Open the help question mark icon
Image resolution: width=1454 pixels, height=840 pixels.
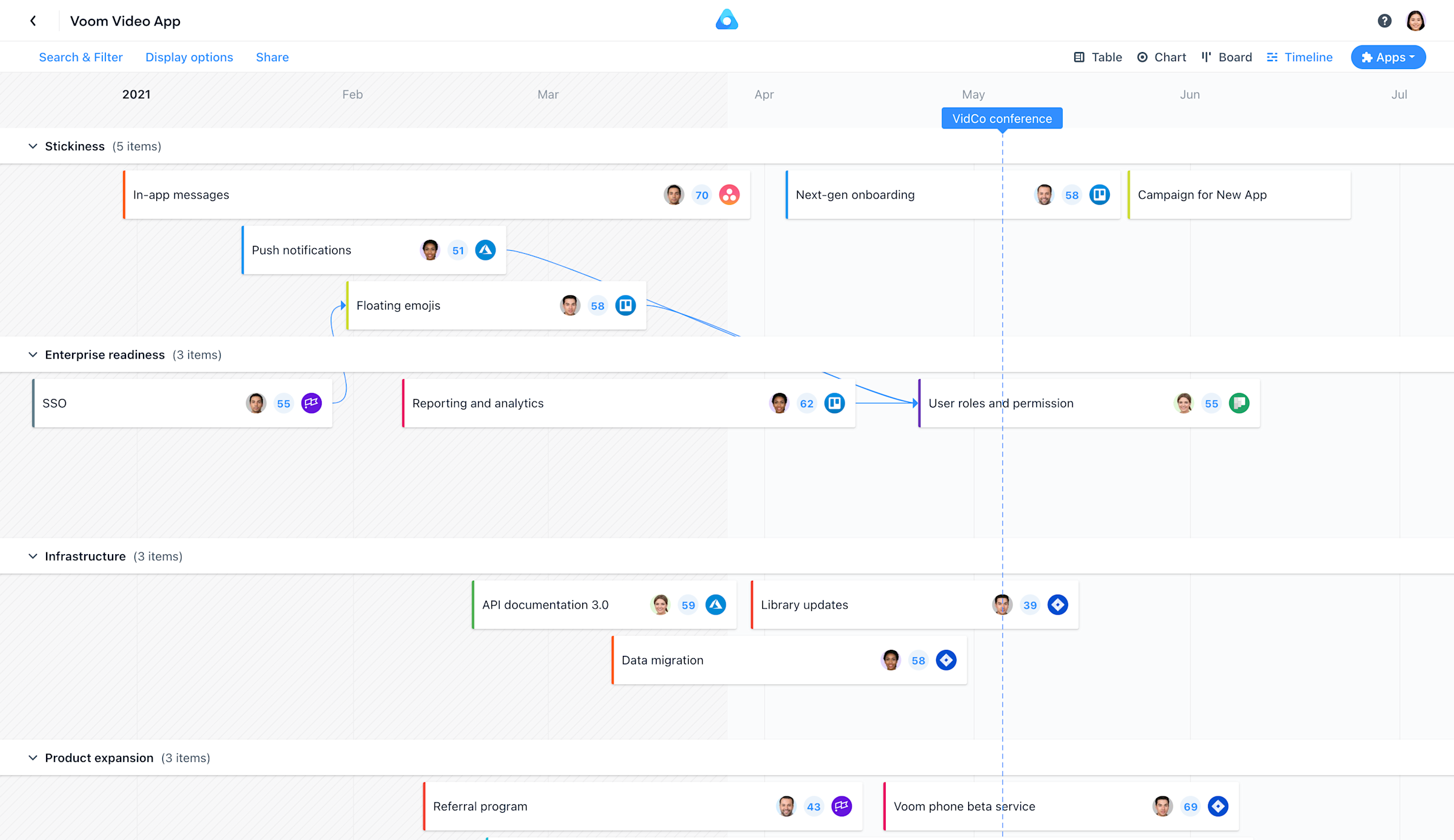click(x=1384, y=20)
